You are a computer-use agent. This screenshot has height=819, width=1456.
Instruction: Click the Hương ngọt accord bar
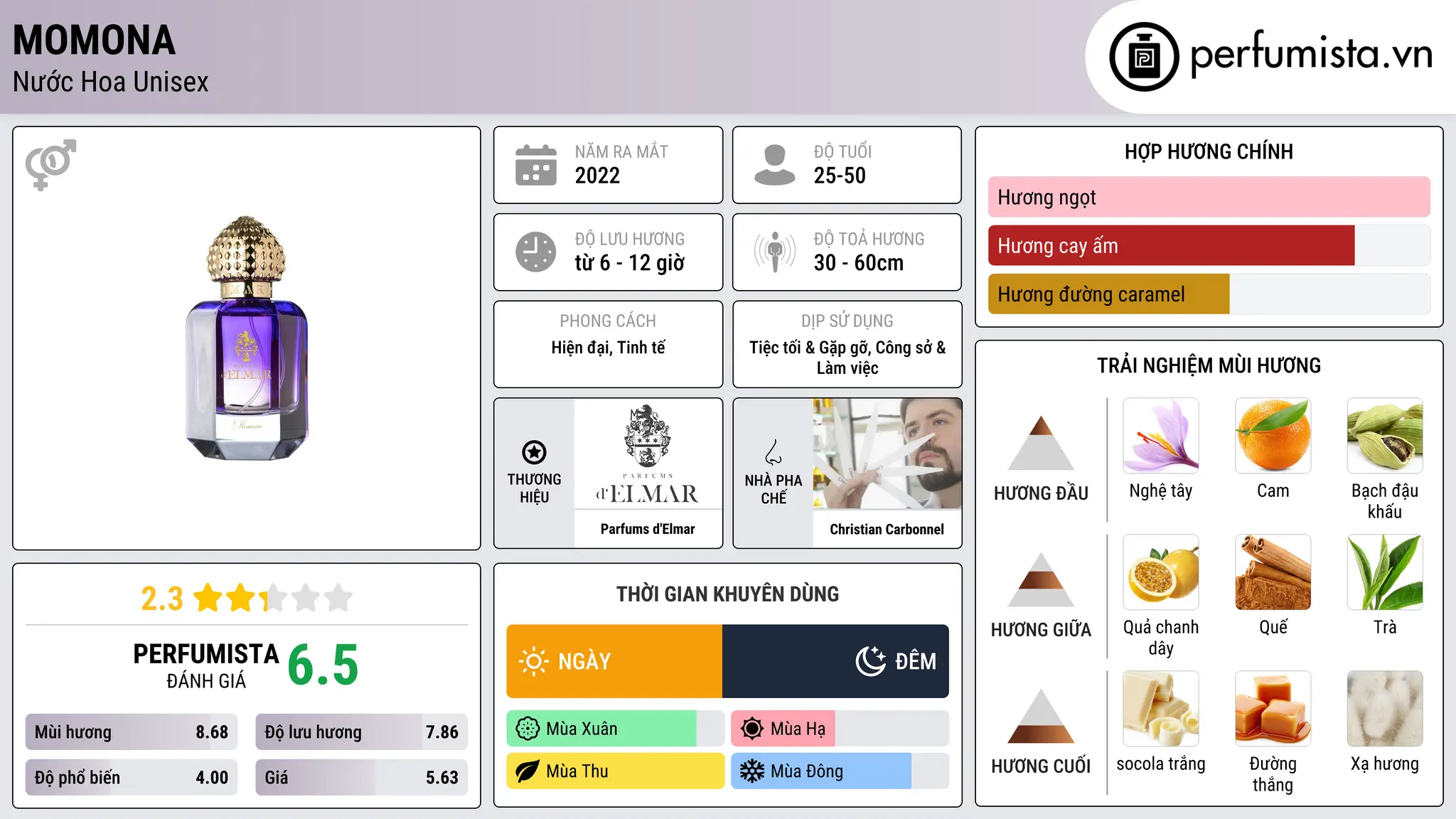pos(1209,197)
